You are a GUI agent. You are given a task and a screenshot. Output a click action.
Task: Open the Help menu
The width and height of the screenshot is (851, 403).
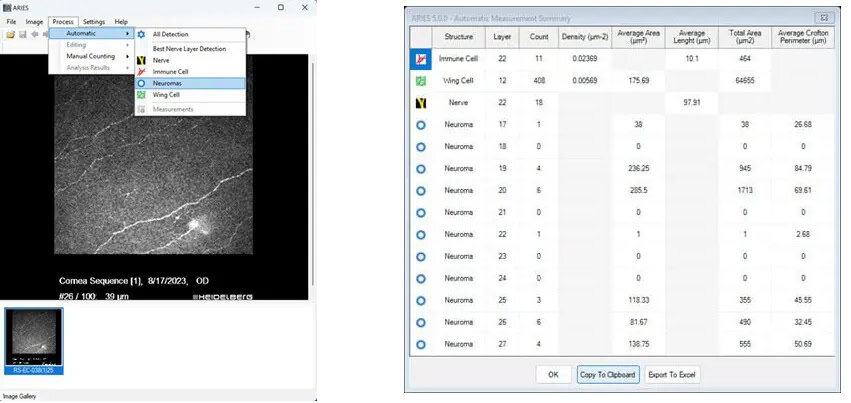121,22
